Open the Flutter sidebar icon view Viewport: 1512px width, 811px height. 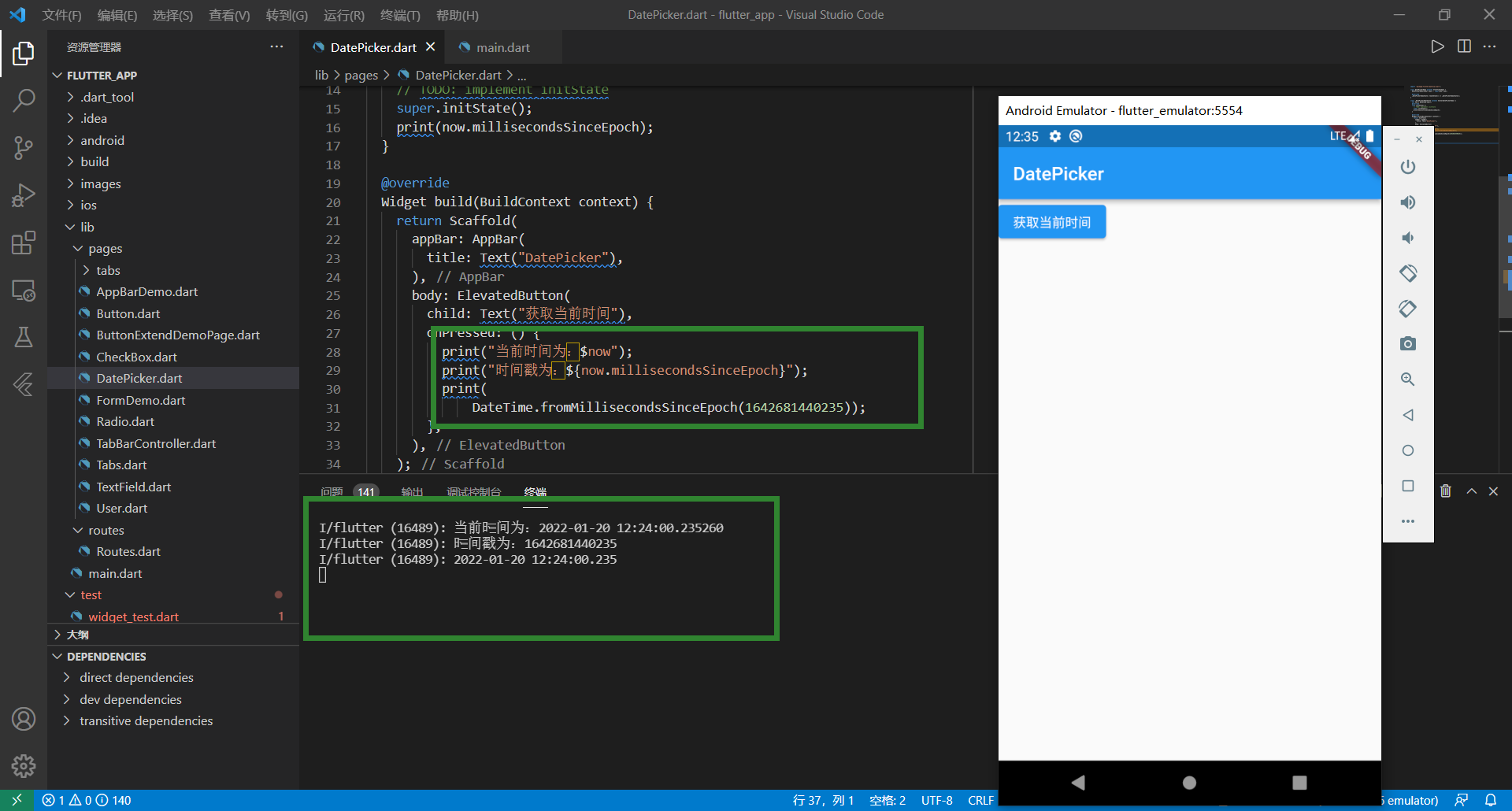click(x=24, y=384)
